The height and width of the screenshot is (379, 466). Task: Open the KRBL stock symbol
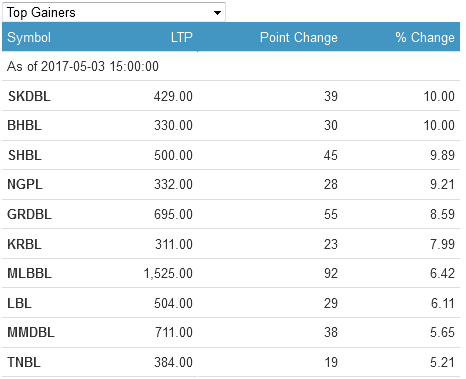25,244
